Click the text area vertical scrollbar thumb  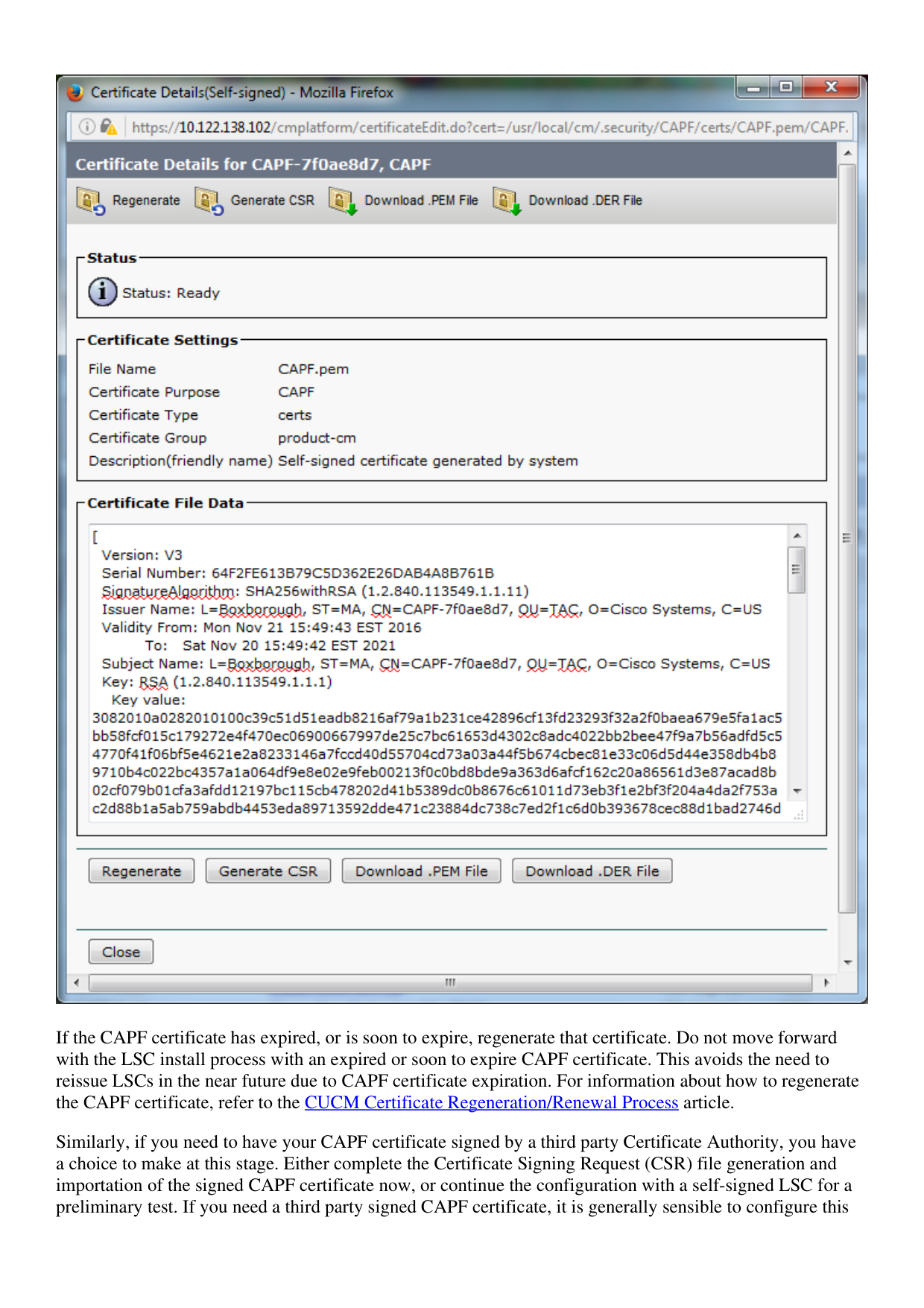tap(797, 569)
